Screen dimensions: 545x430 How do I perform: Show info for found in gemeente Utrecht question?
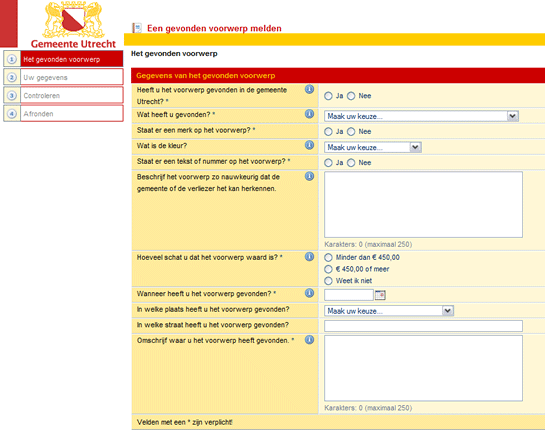point(309,89)
